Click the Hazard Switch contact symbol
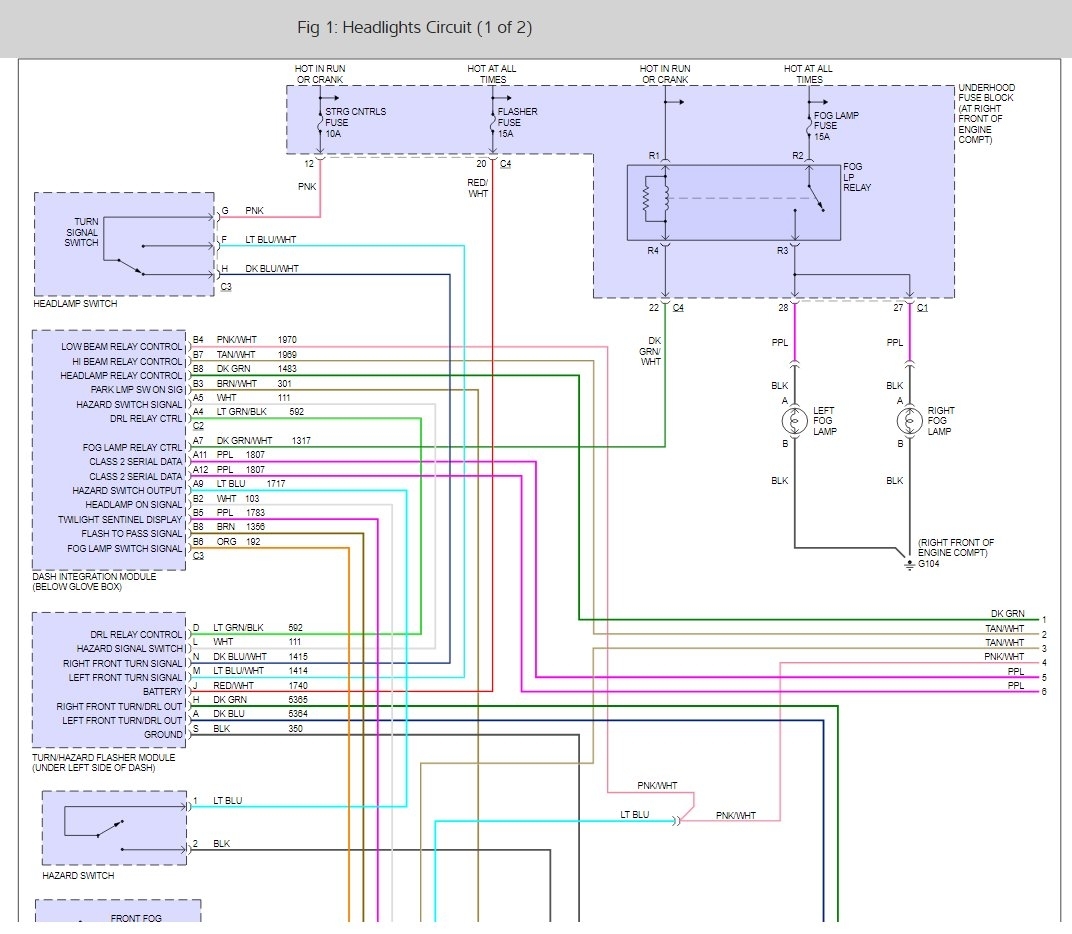Screen dimensions: 1072x934 tap(110, 829)
